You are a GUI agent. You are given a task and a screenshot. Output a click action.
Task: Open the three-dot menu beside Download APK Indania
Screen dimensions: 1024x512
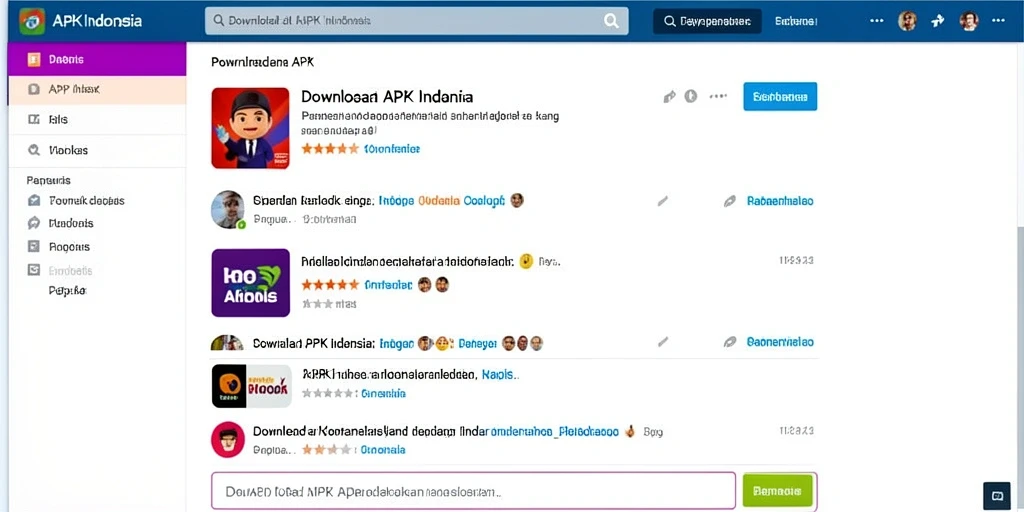(718, 97)
